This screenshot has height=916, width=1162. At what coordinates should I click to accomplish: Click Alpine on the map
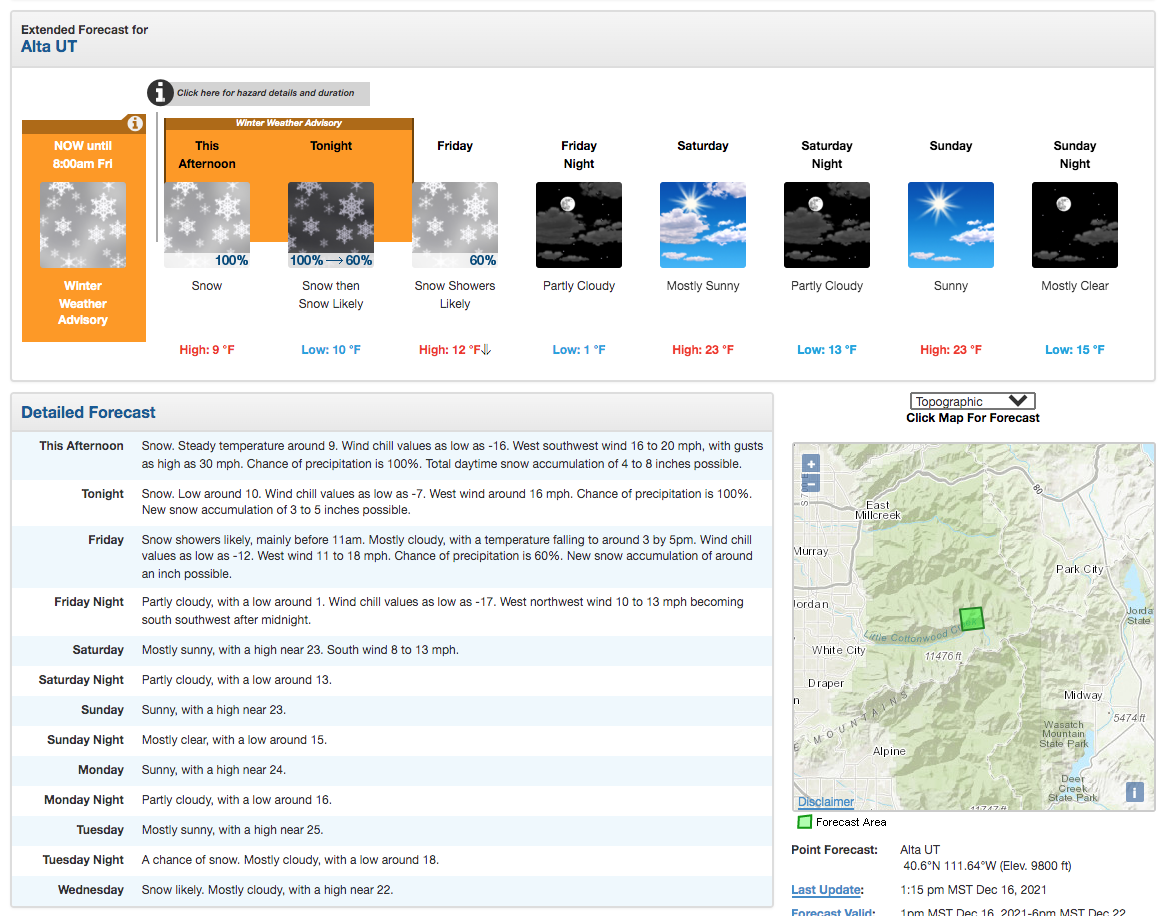tap(889, 751)
